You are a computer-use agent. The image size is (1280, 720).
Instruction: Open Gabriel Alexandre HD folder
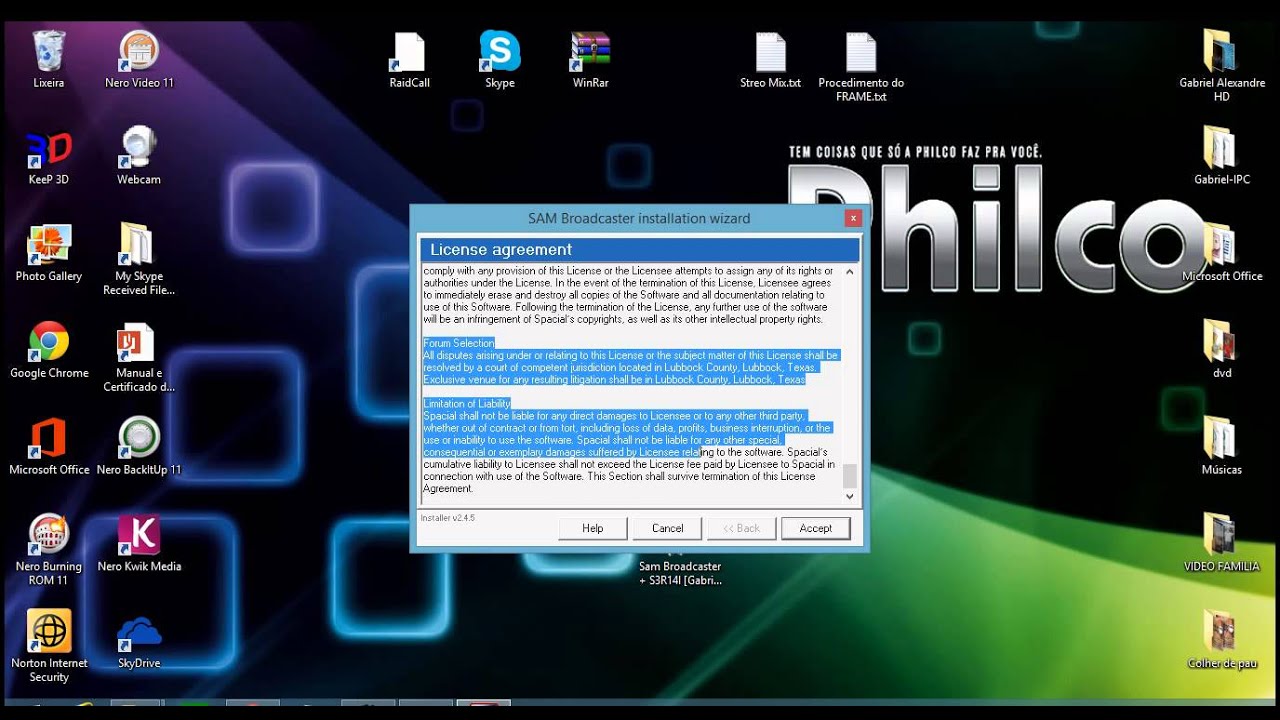click(1222, 65)
